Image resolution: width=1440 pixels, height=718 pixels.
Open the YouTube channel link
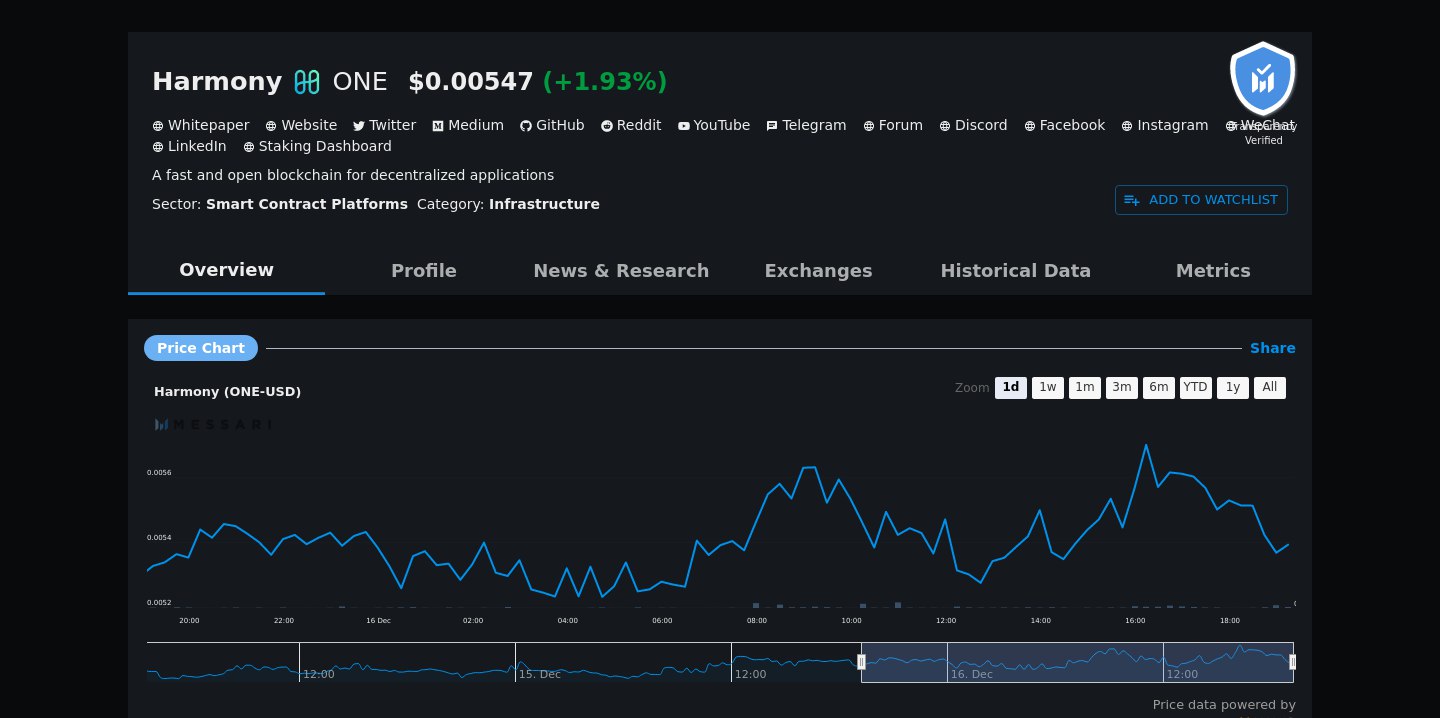pos(714,126)
